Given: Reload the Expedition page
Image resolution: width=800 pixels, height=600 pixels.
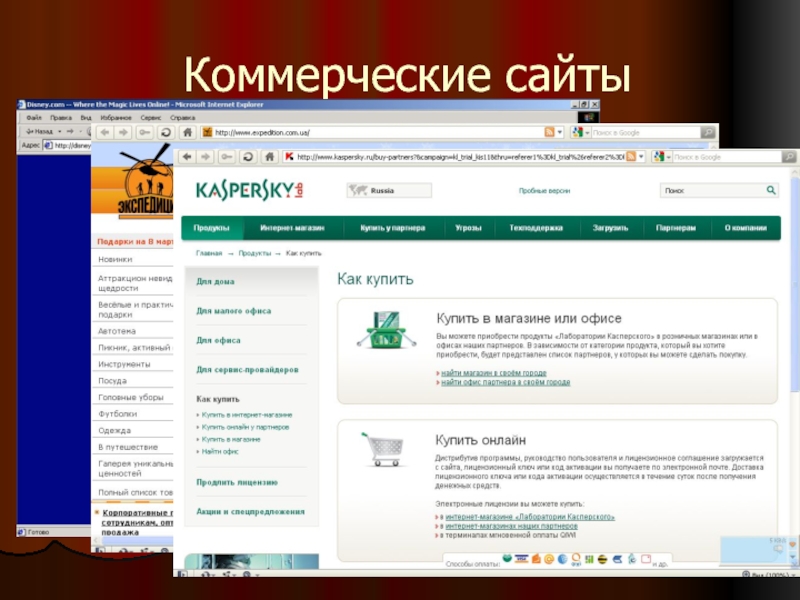Looking at the screenshot, I should click(166, 133).
